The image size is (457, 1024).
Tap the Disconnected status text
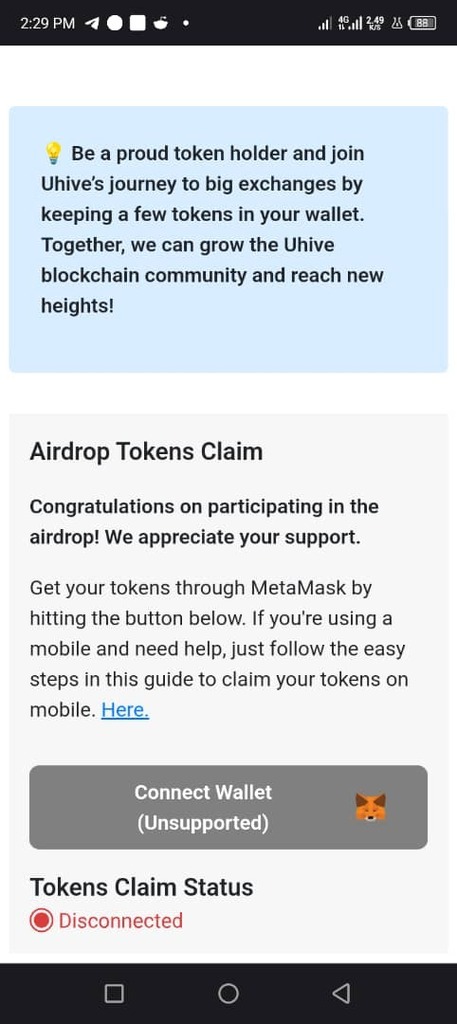pos(121,921)
